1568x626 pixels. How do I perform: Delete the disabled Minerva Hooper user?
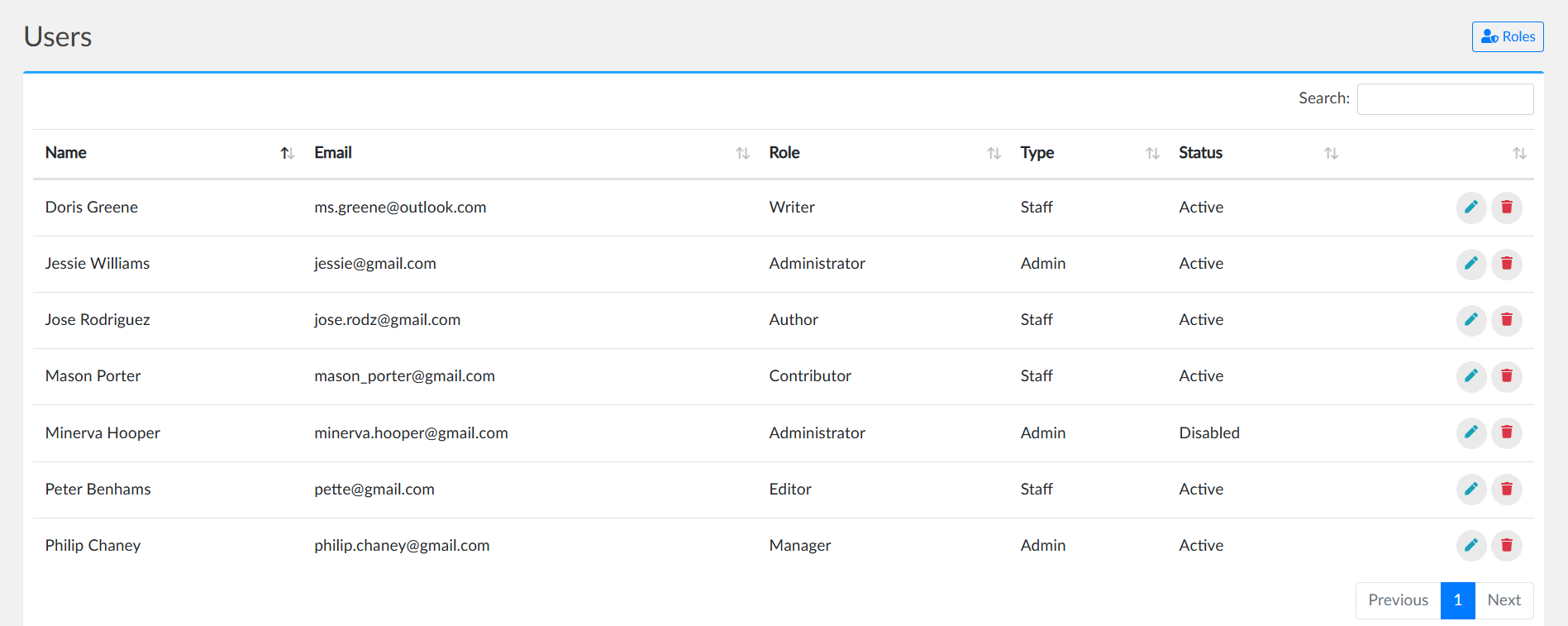click(x=1506, y=432)
